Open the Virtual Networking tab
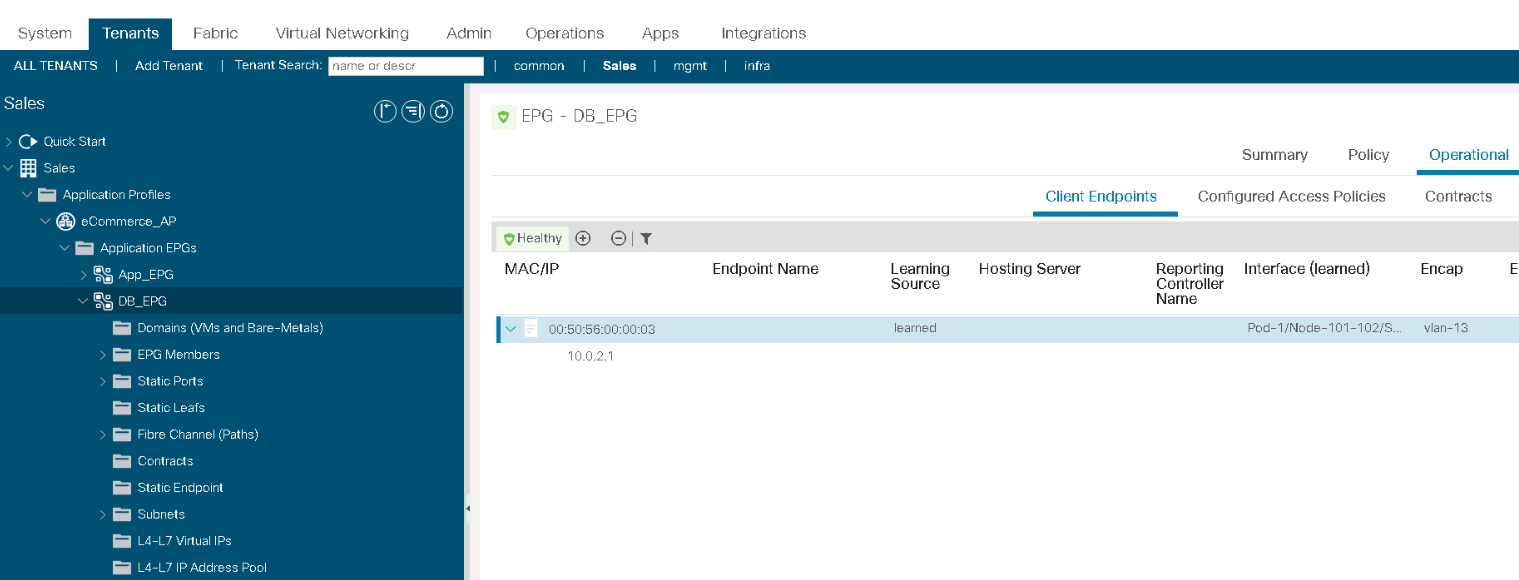 click(342, 33)
